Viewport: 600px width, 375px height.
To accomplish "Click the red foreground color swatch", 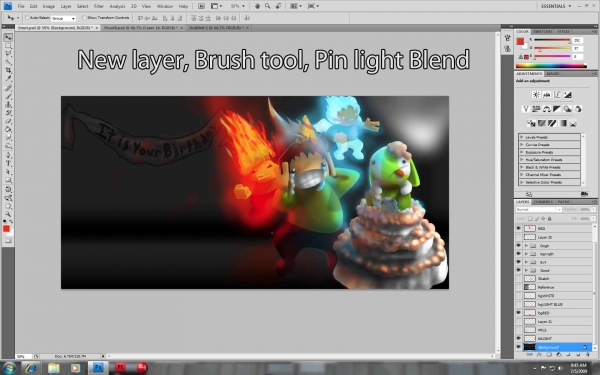I will [6, 228].
